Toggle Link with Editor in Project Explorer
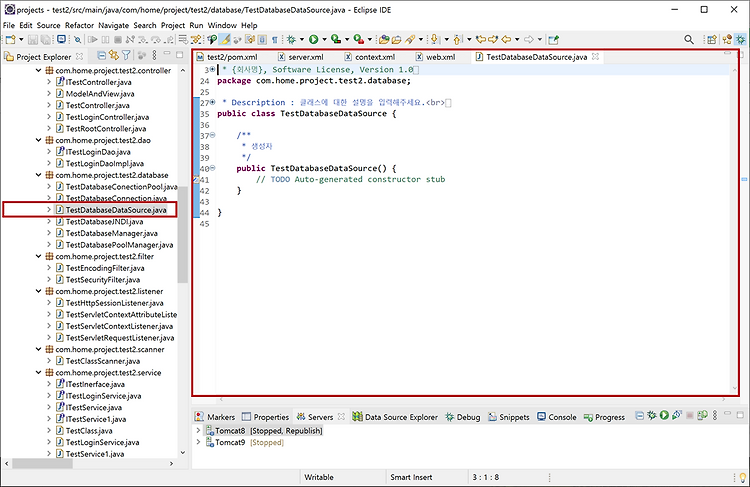Screen dimensions: 750x487 point(113,55)
